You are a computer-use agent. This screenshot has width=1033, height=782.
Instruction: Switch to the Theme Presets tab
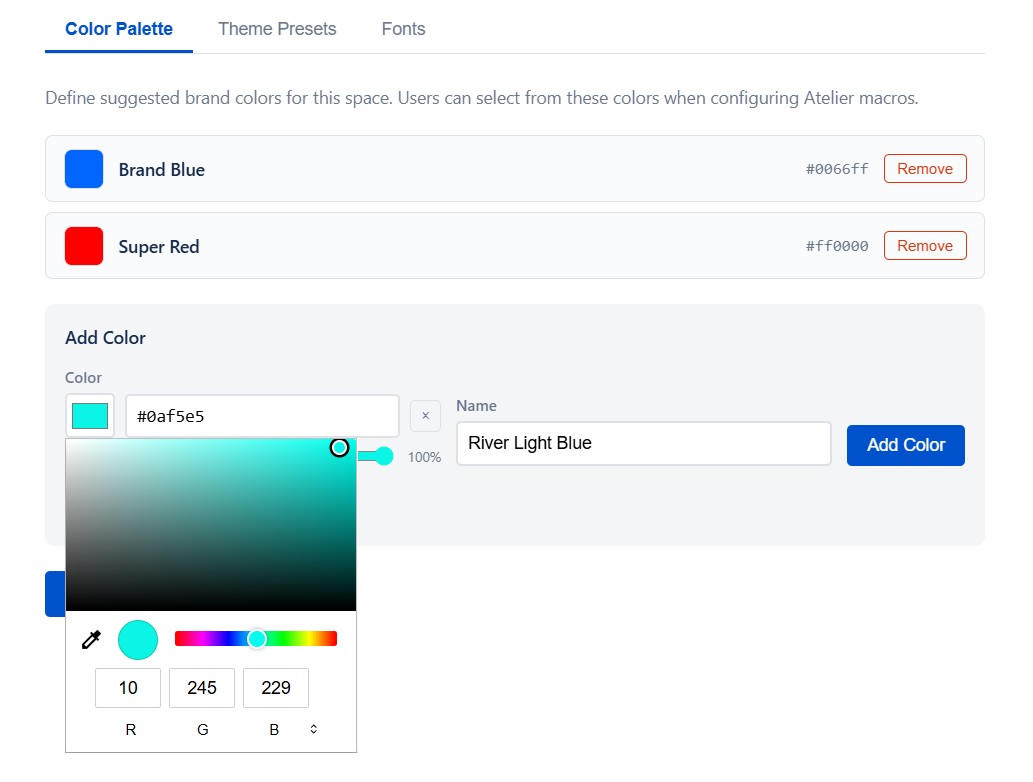pos(277,29)
